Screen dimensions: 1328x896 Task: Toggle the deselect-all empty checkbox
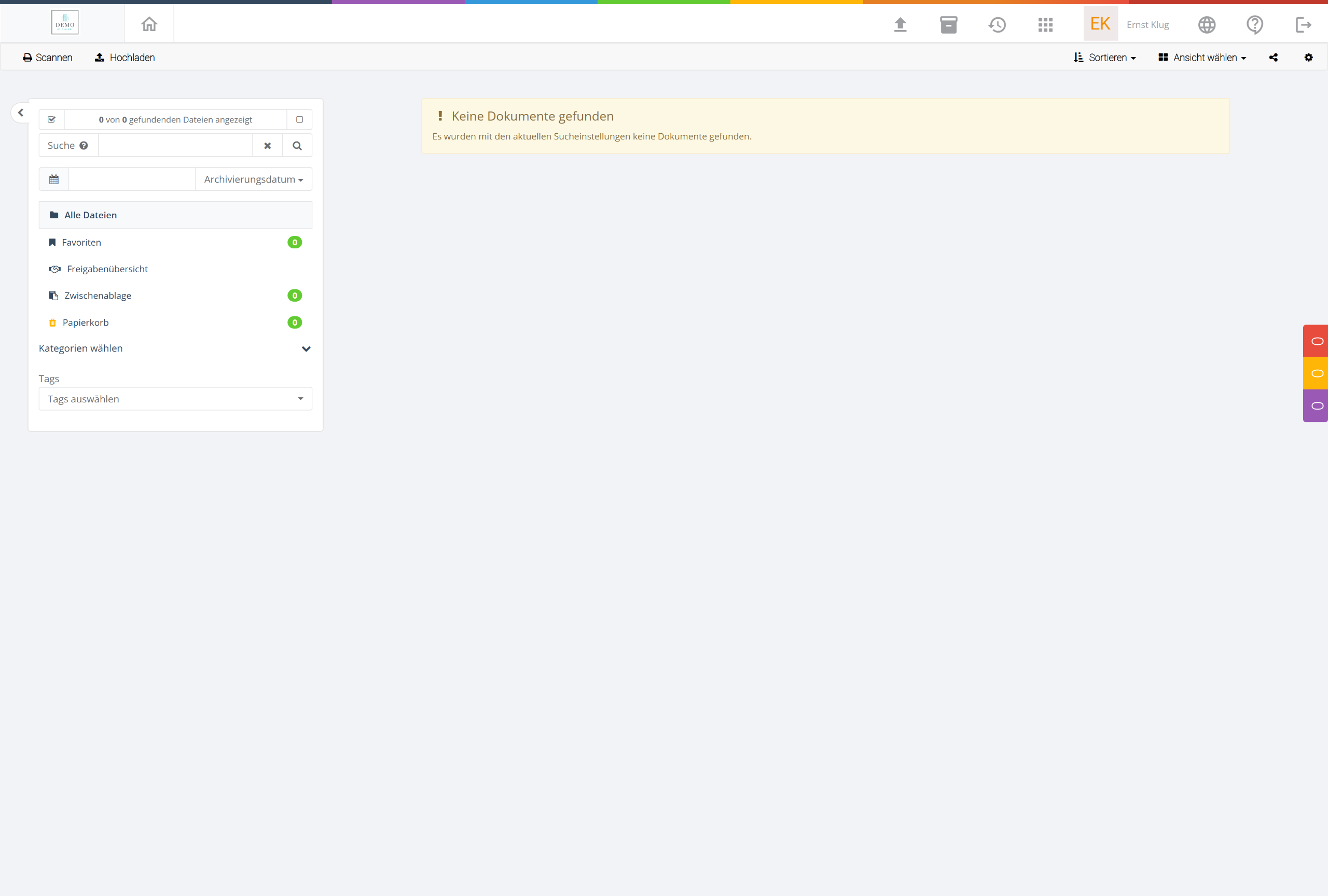[x=299, y=119]
